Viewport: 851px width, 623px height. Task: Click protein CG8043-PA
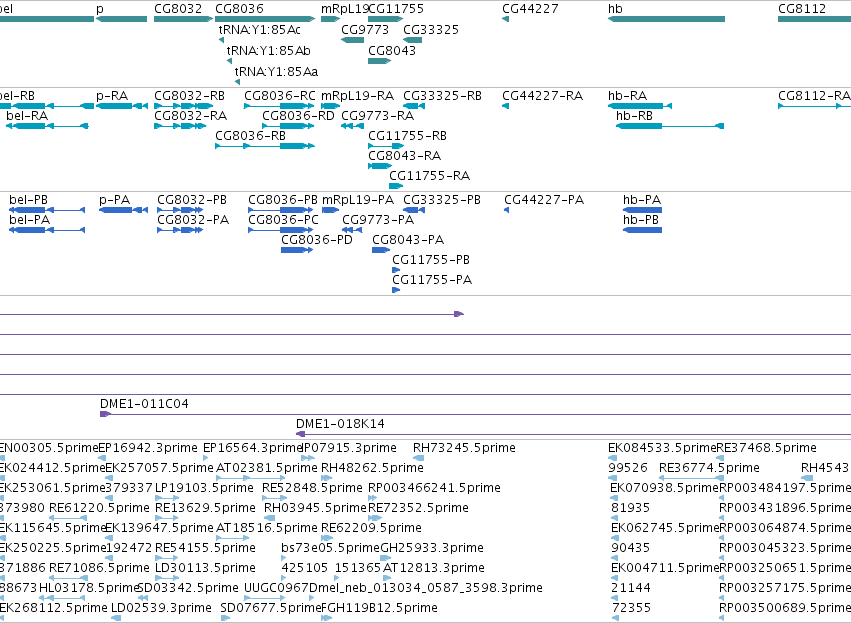click(381, 250)
